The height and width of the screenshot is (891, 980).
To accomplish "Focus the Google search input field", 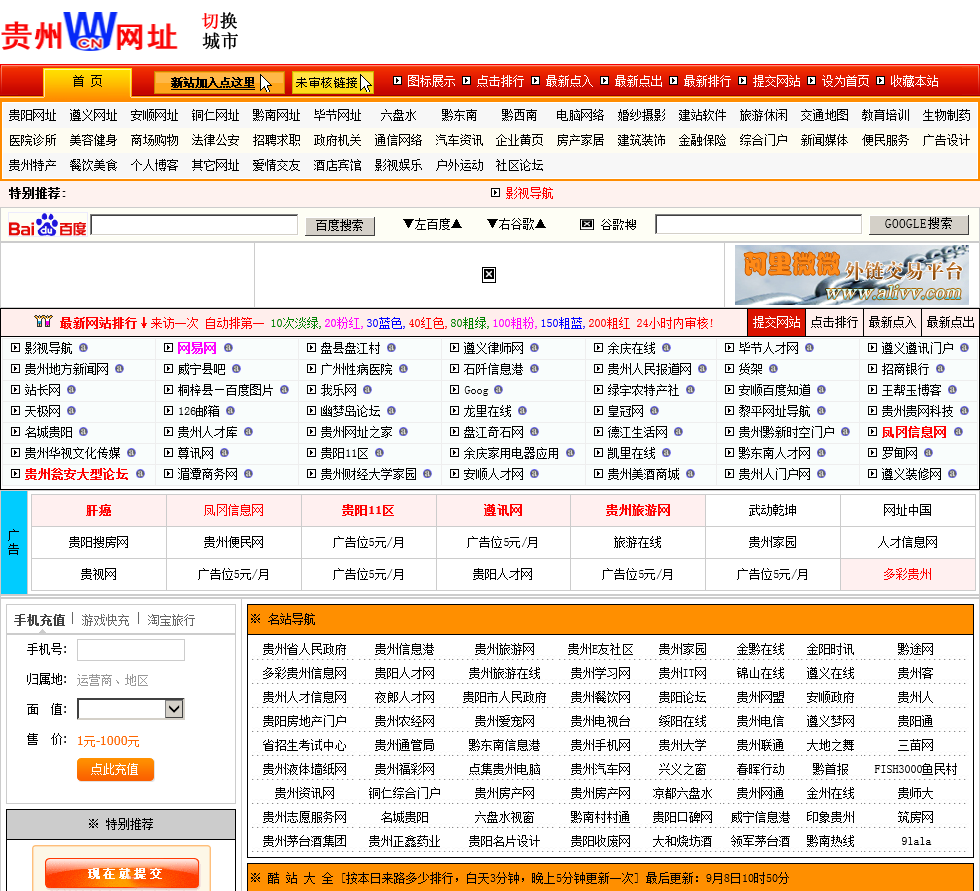I will (758, 224).
